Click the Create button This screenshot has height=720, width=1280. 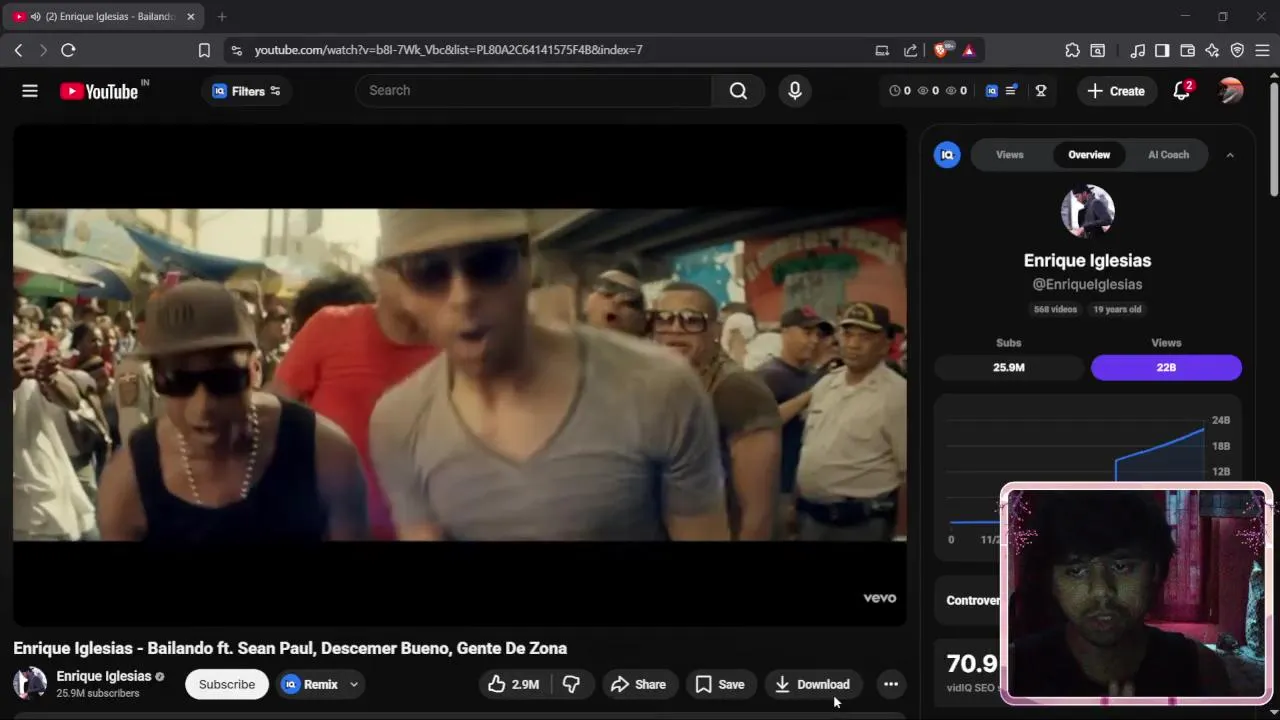[1116, 91]
